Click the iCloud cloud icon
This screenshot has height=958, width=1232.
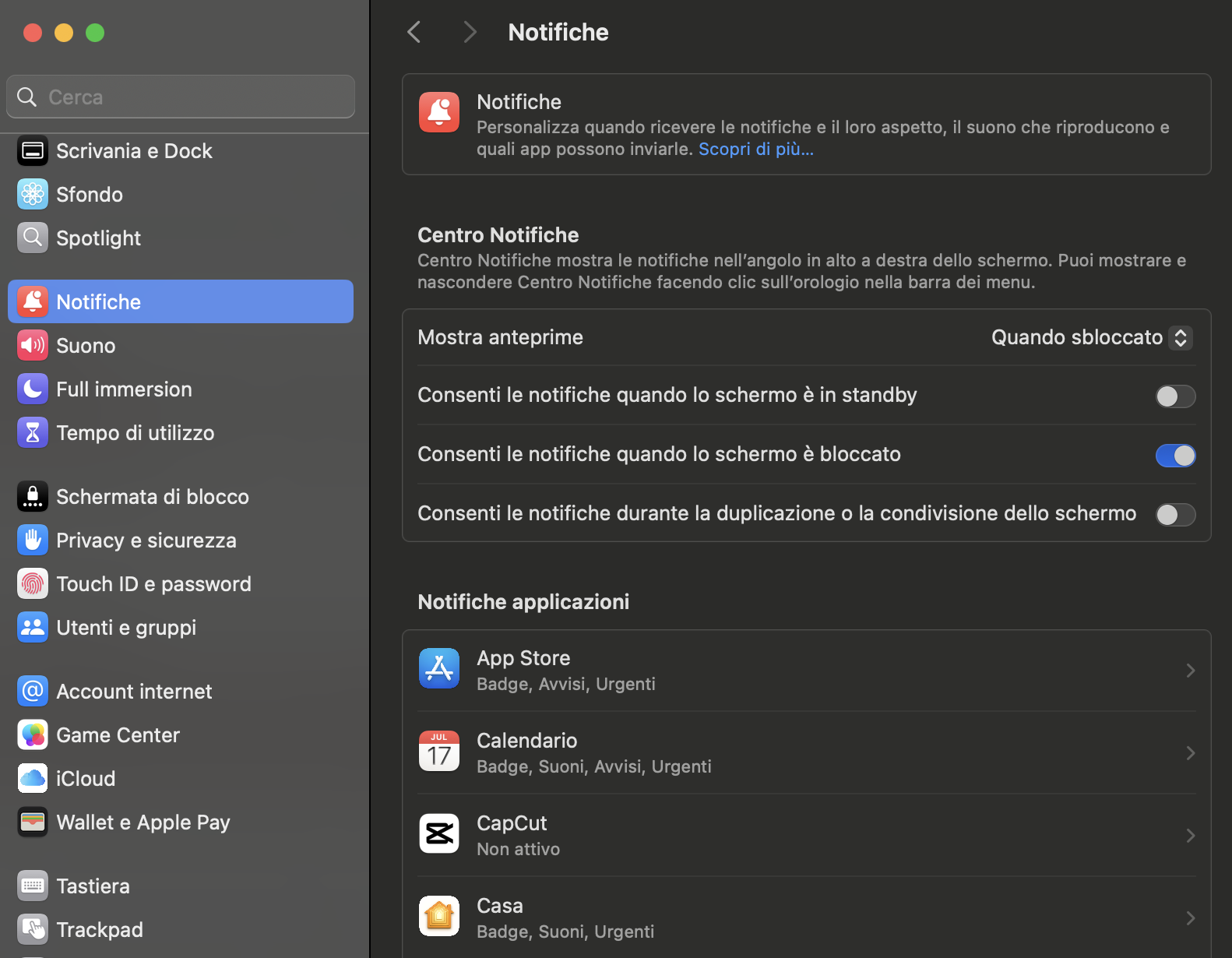click(33, 779)
